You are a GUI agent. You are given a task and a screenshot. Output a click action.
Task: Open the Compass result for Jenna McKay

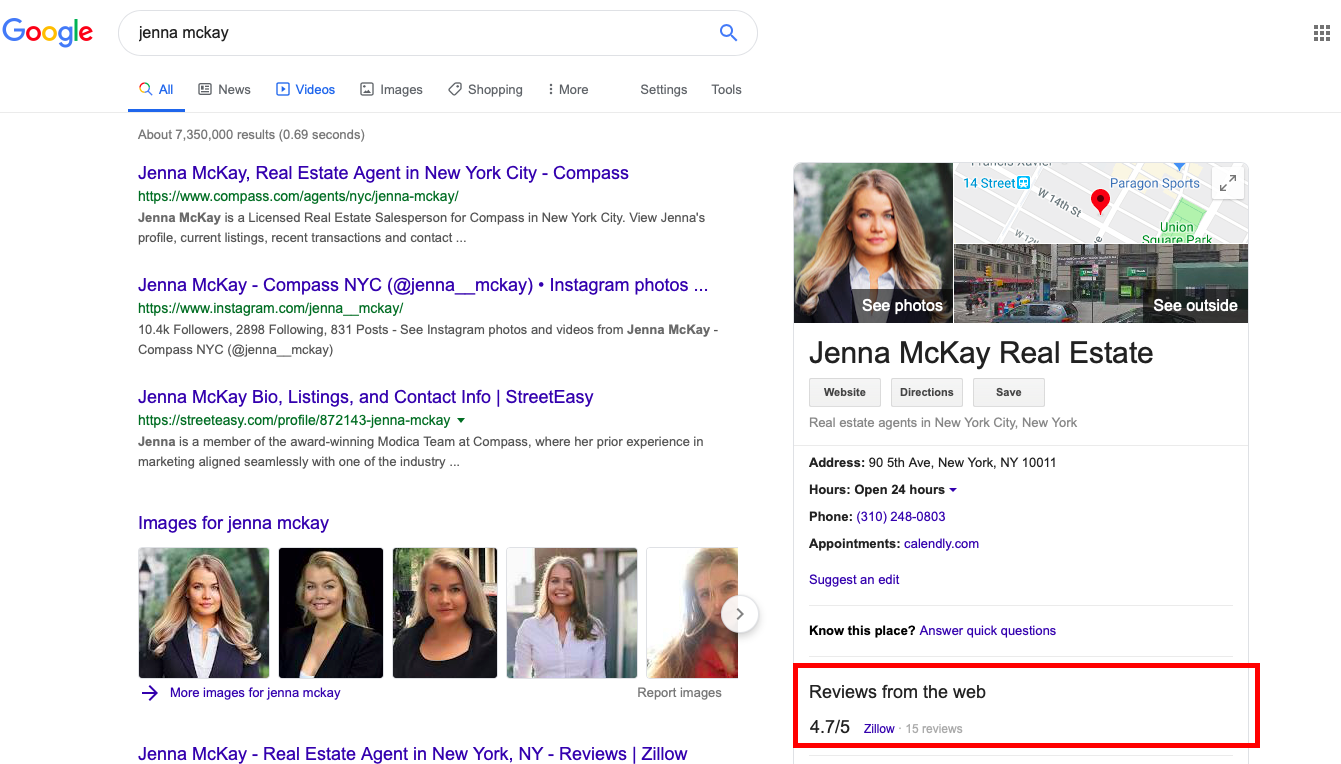pyautogui.click(x=383, y=173)
